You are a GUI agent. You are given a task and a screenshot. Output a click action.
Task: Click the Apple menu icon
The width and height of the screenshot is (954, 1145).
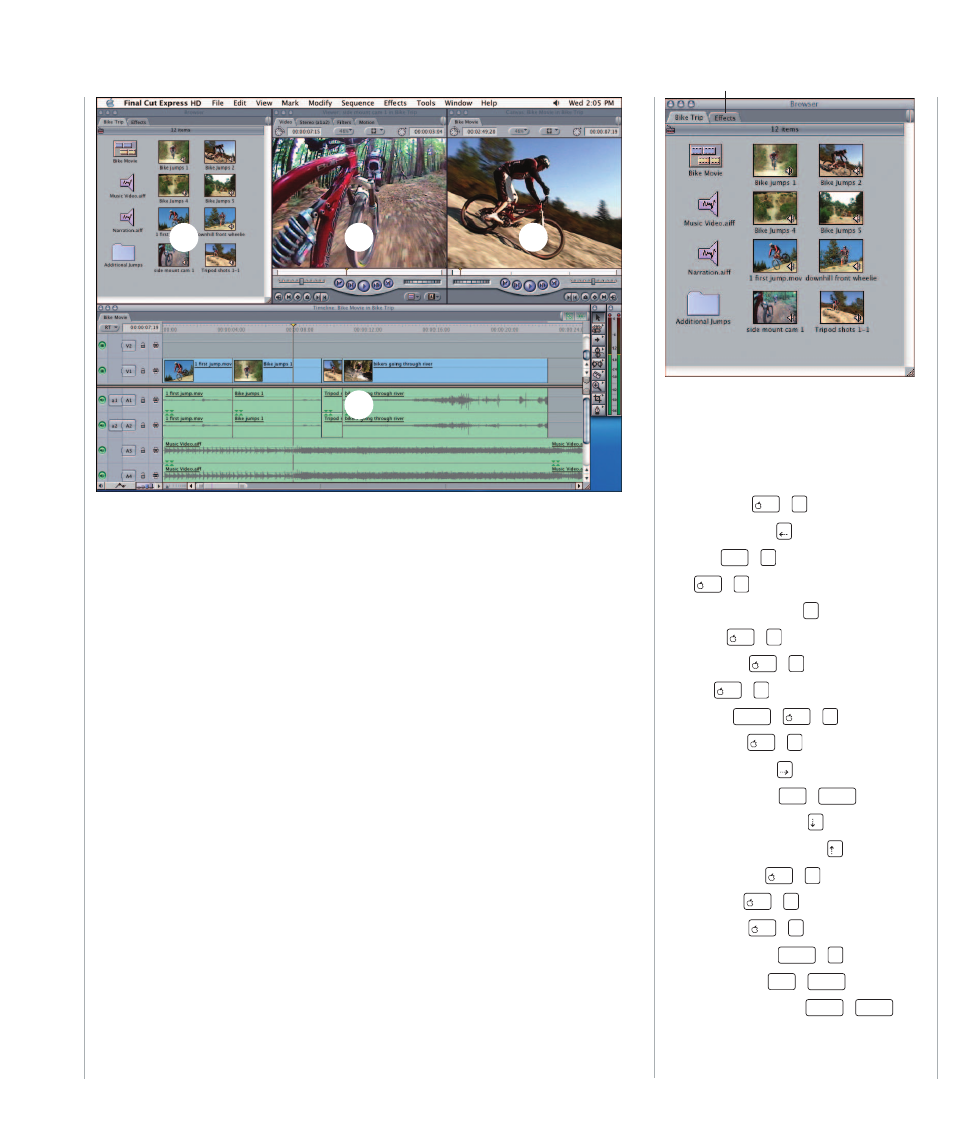[110, 103]
